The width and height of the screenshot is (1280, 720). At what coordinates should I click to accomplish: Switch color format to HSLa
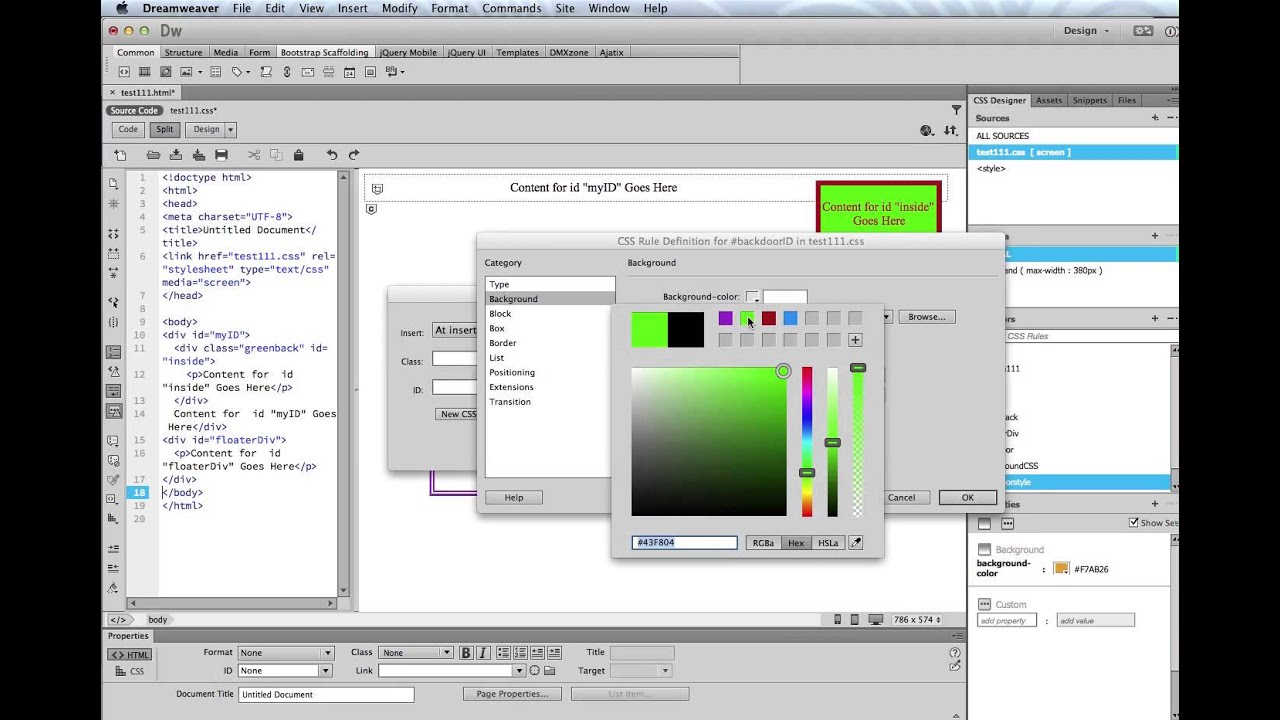coord(828,543)
